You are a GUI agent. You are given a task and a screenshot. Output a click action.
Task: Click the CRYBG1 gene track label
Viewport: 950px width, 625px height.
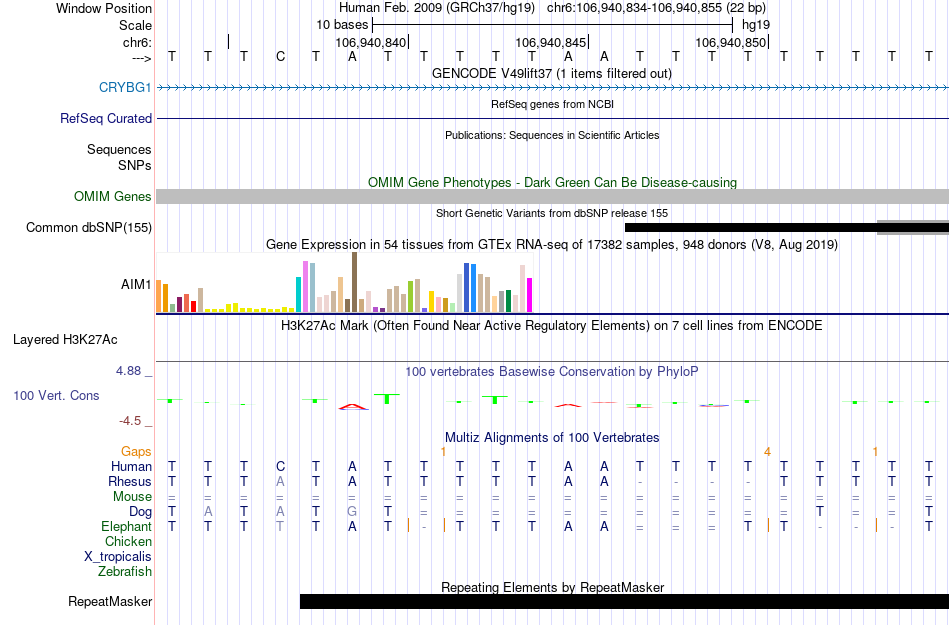tap(125, 87)
